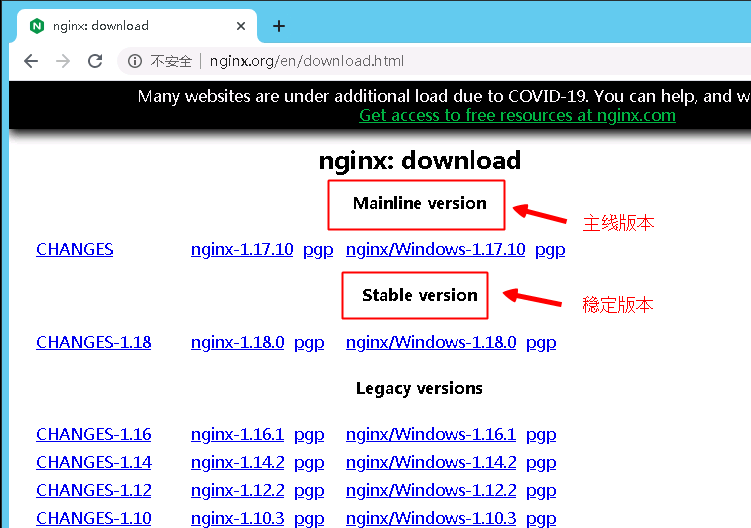Open the mainline CHANGES link

pos(75,249)
